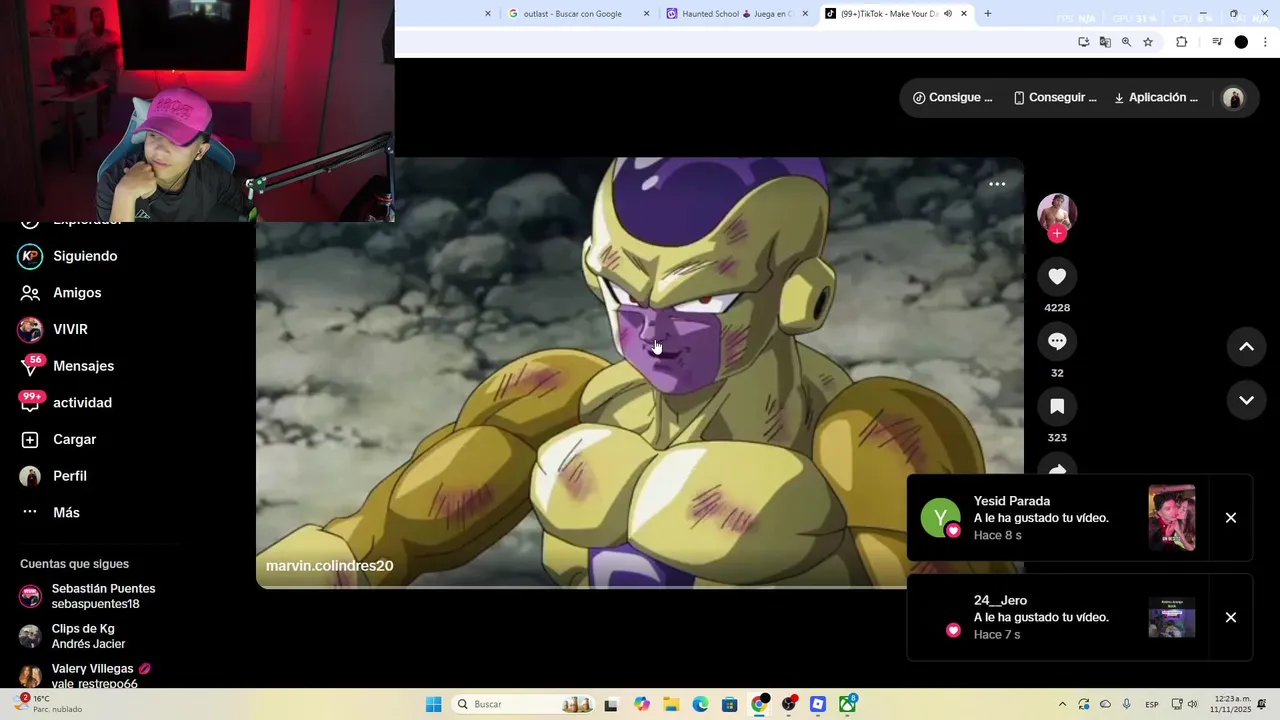
Task: Like the video with the heart icon
Action: click(x=1057, y=276)
